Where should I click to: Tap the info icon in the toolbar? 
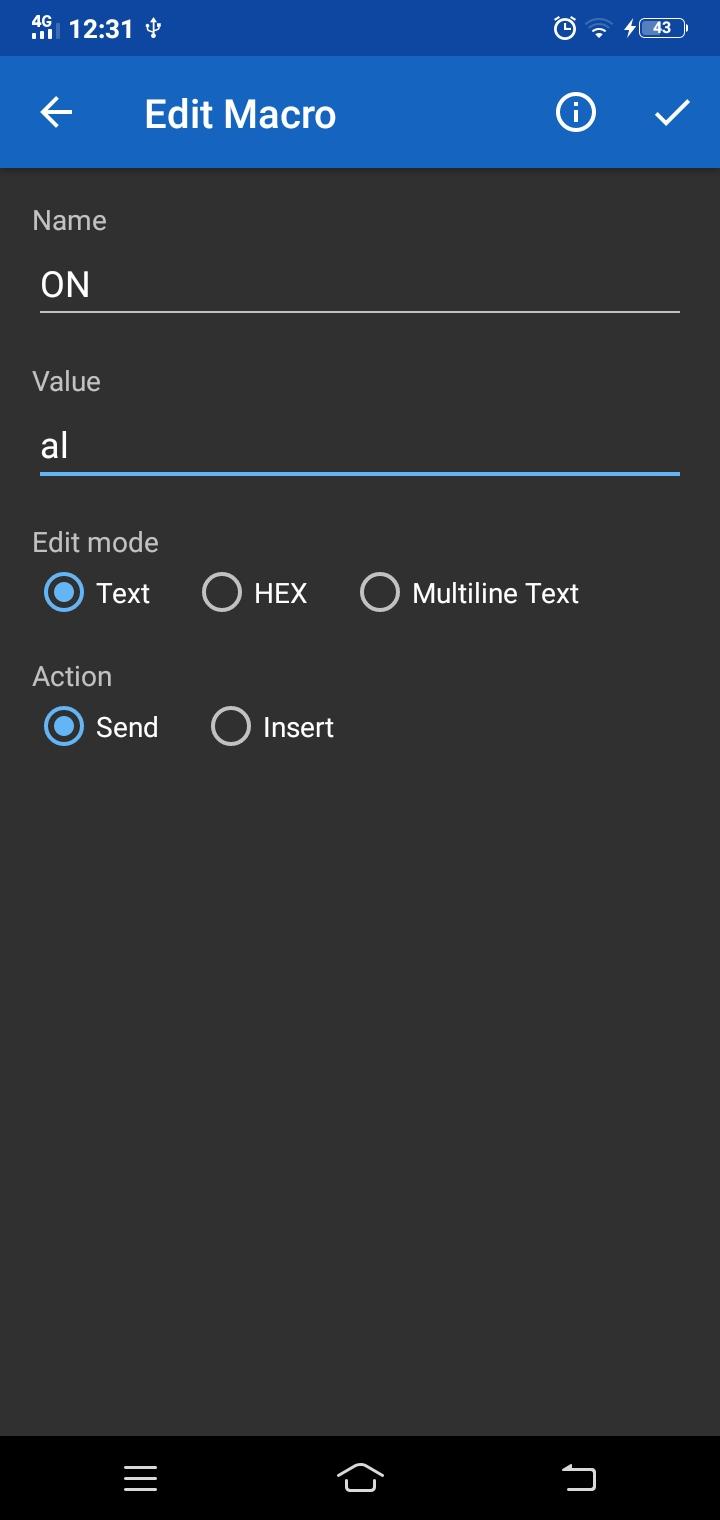575,112
